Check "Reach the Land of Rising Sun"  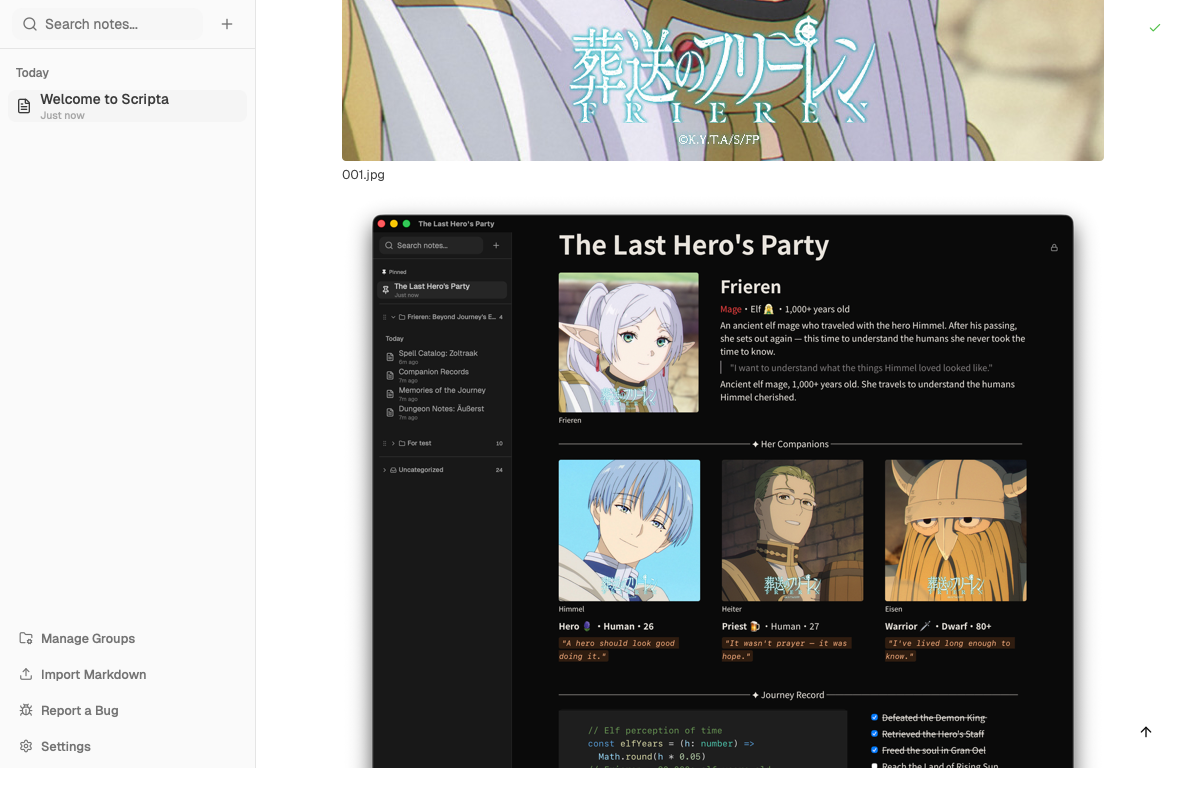point(875,766)
